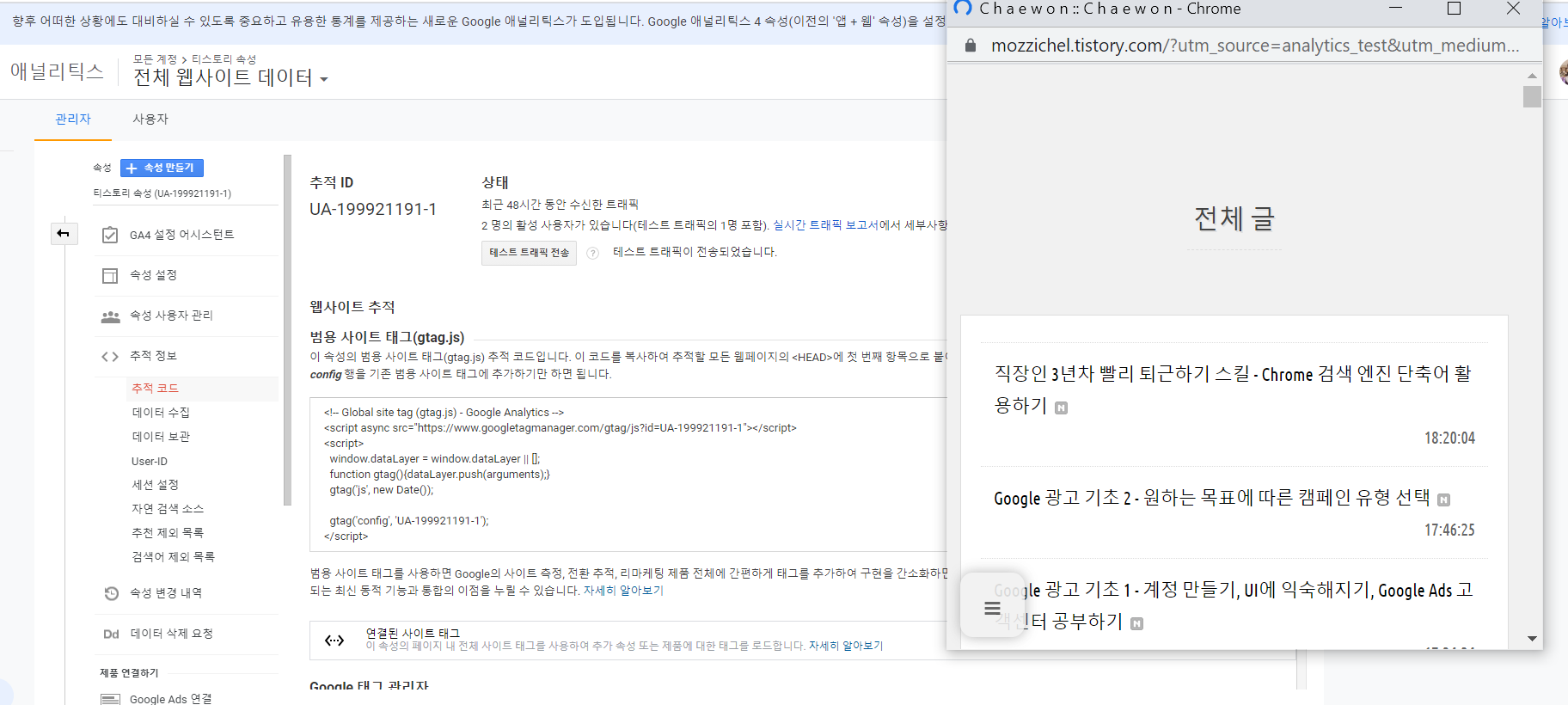This screenshot has width=1568, height=705.
Task: Click N badge after Chrome 검색 엔진 post
Action: 1062,408
